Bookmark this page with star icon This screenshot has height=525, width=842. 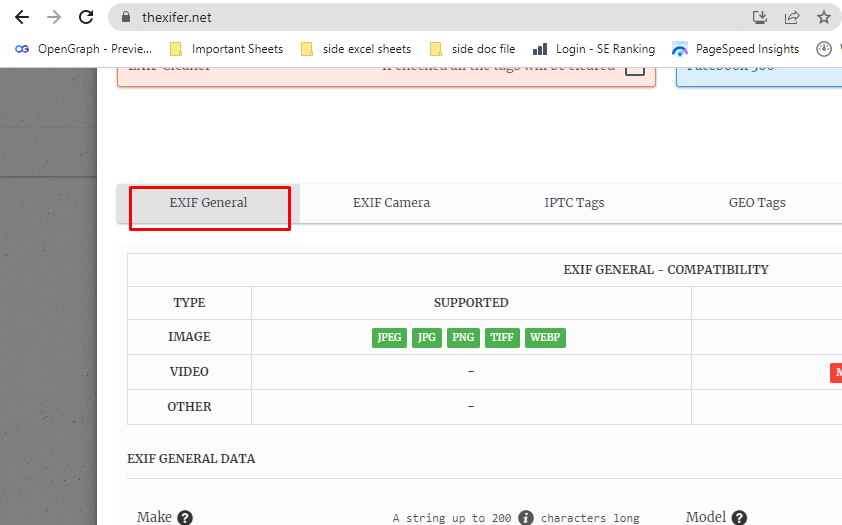coord(824,17)
